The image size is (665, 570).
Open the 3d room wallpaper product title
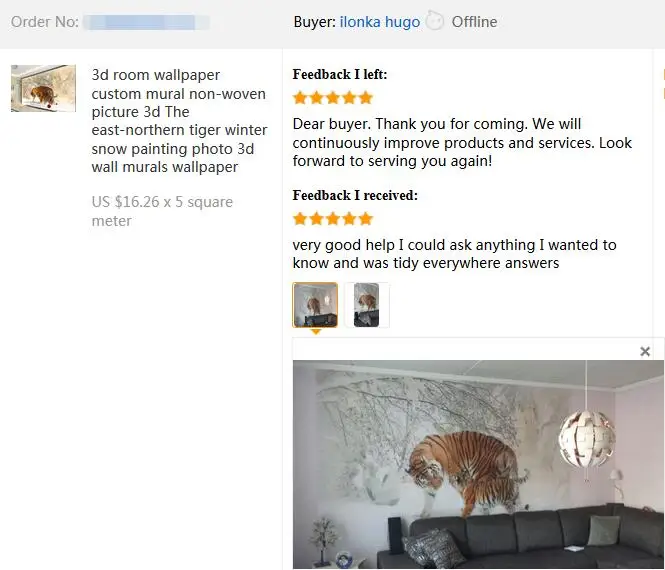[x=179, y=121]
